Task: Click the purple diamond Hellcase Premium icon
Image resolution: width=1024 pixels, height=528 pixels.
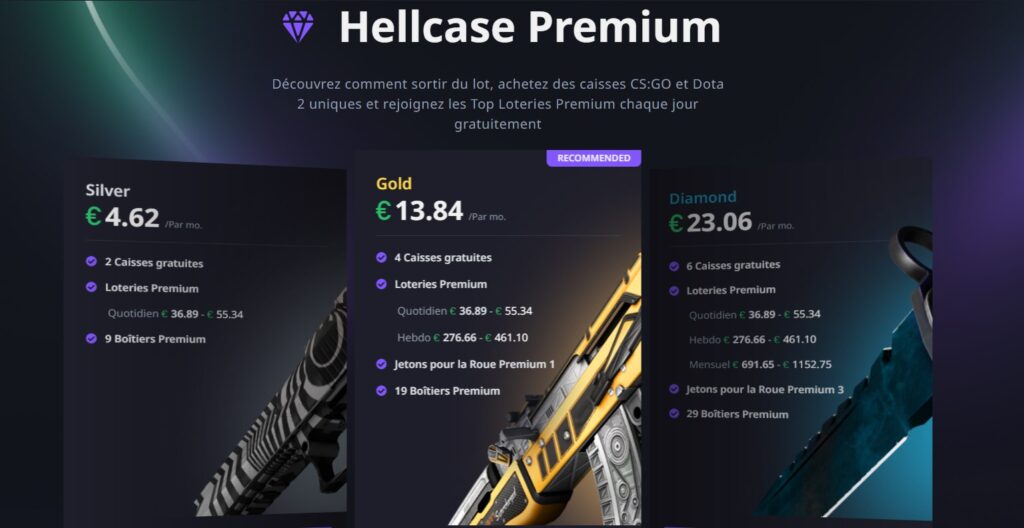Action: click(x=298, y=26)
